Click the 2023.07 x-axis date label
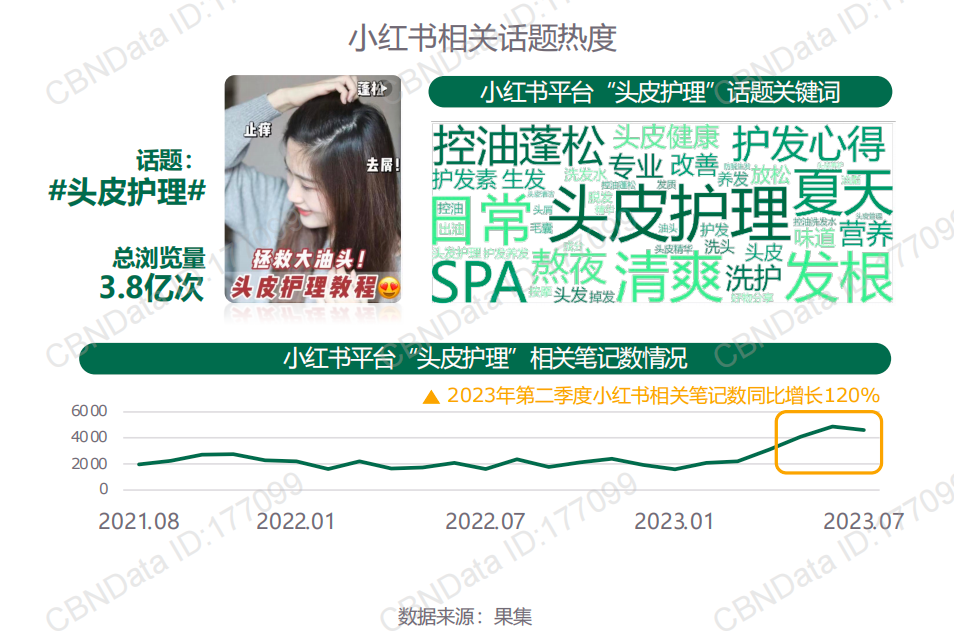 coord(863,522)
